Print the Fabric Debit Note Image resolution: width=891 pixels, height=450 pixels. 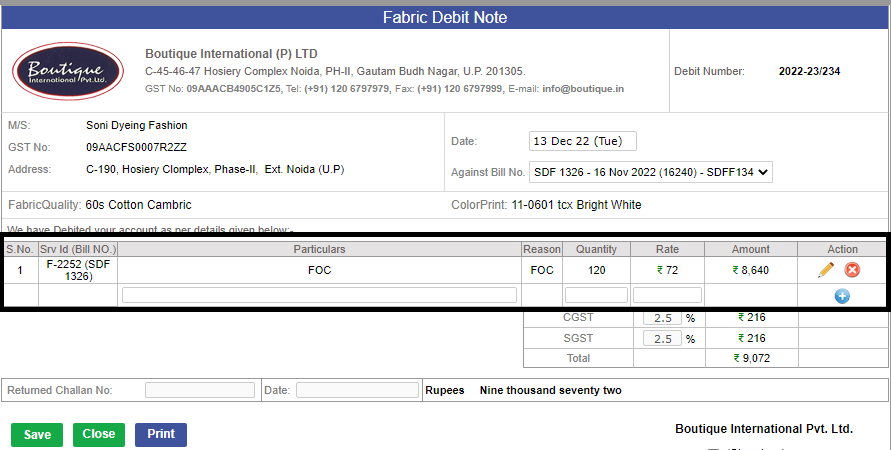(x=161, y=434)
